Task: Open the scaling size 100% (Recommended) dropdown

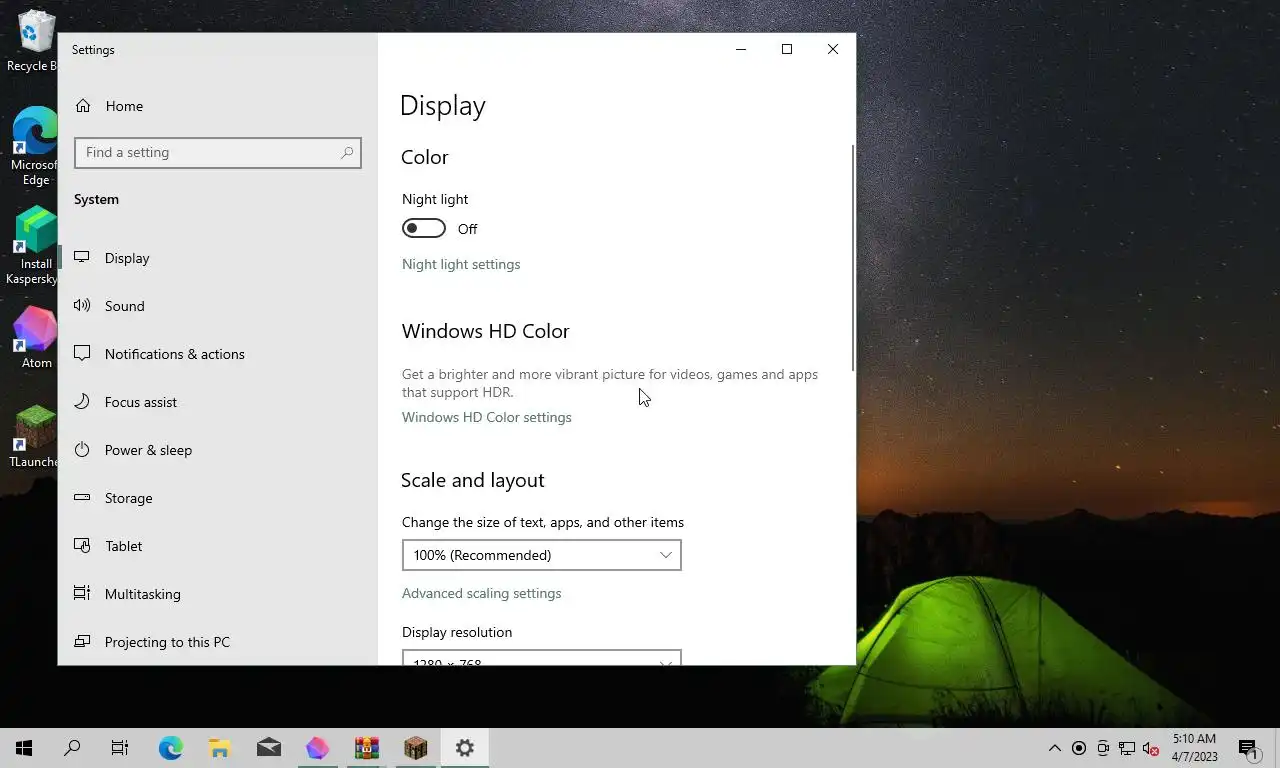Action: click(542, 555)
